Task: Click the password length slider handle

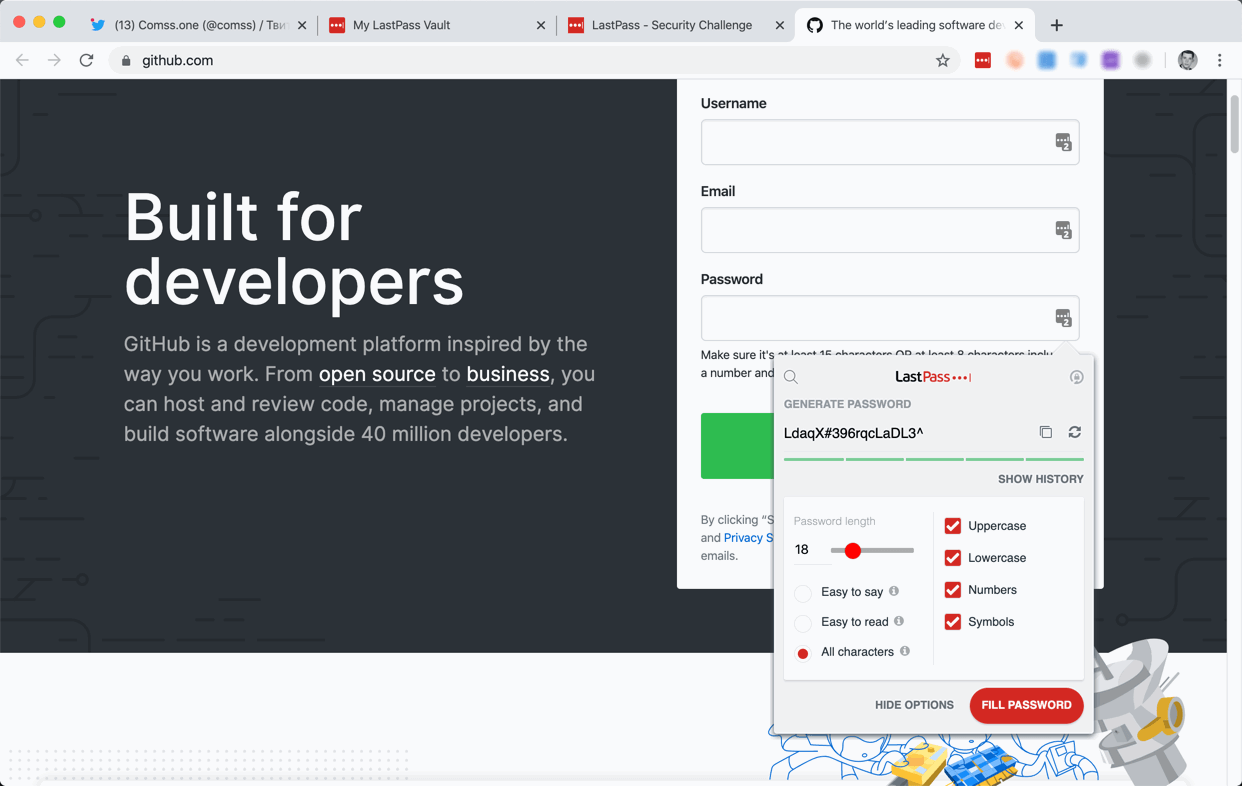Action: pos(853,550)
